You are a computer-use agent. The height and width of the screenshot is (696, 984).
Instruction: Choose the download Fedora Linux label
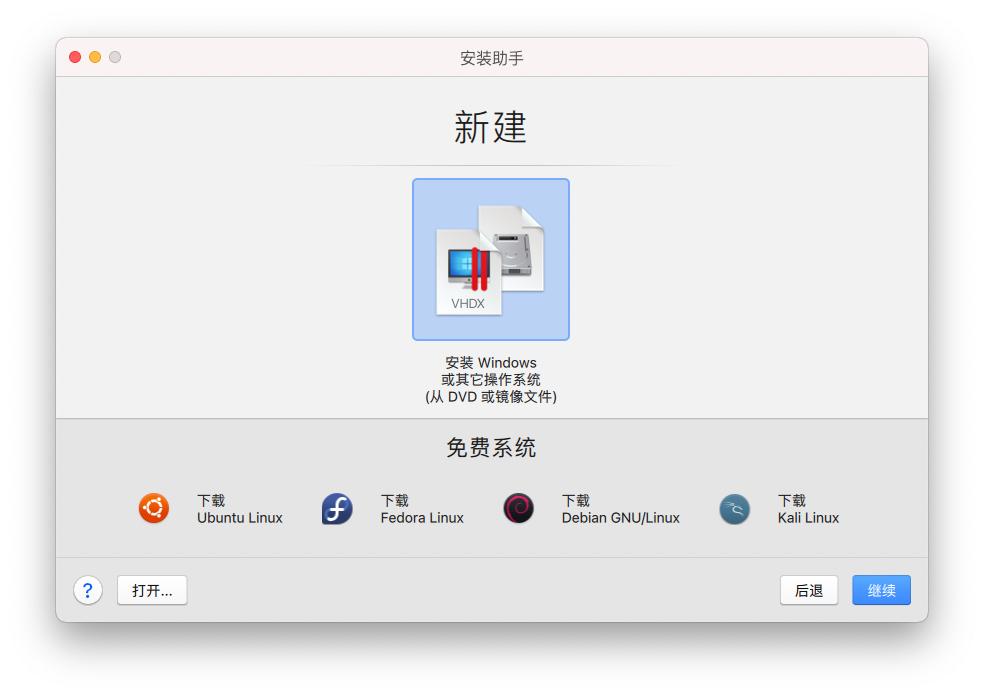coord(422,509)
